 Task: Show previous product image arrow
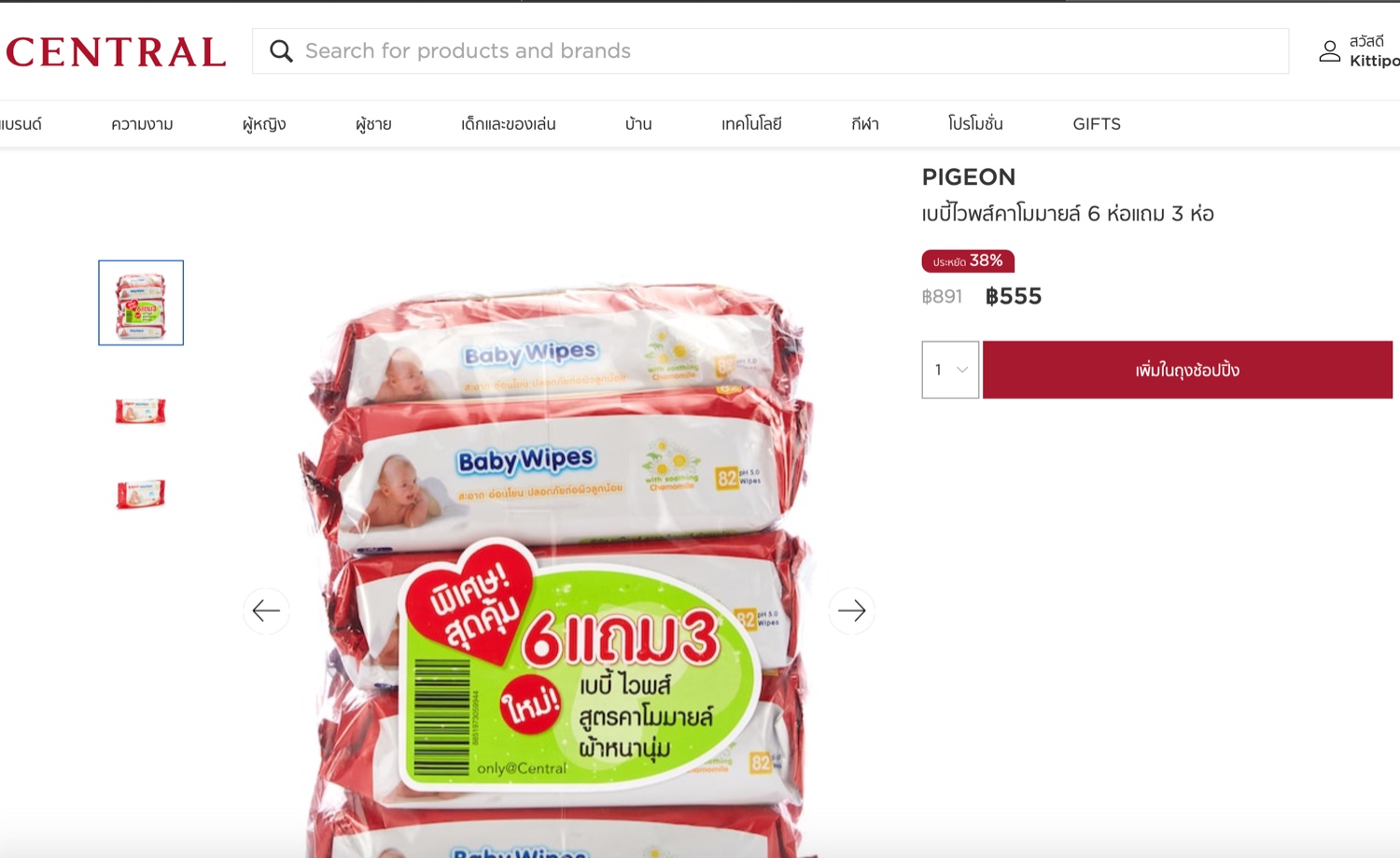point(266,611)
